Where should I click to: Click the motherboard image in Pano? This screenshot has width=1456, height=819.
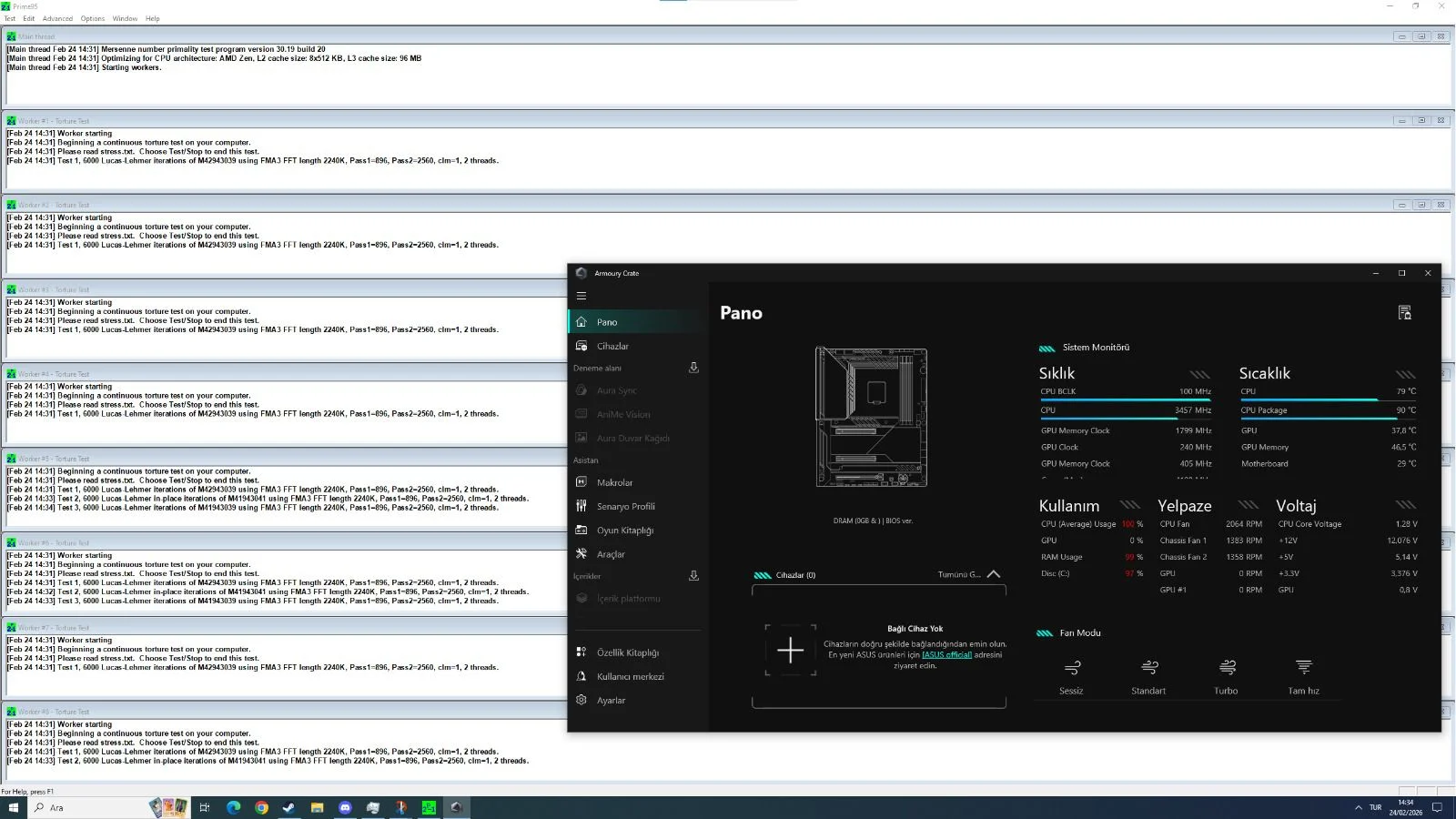point(871,417)
